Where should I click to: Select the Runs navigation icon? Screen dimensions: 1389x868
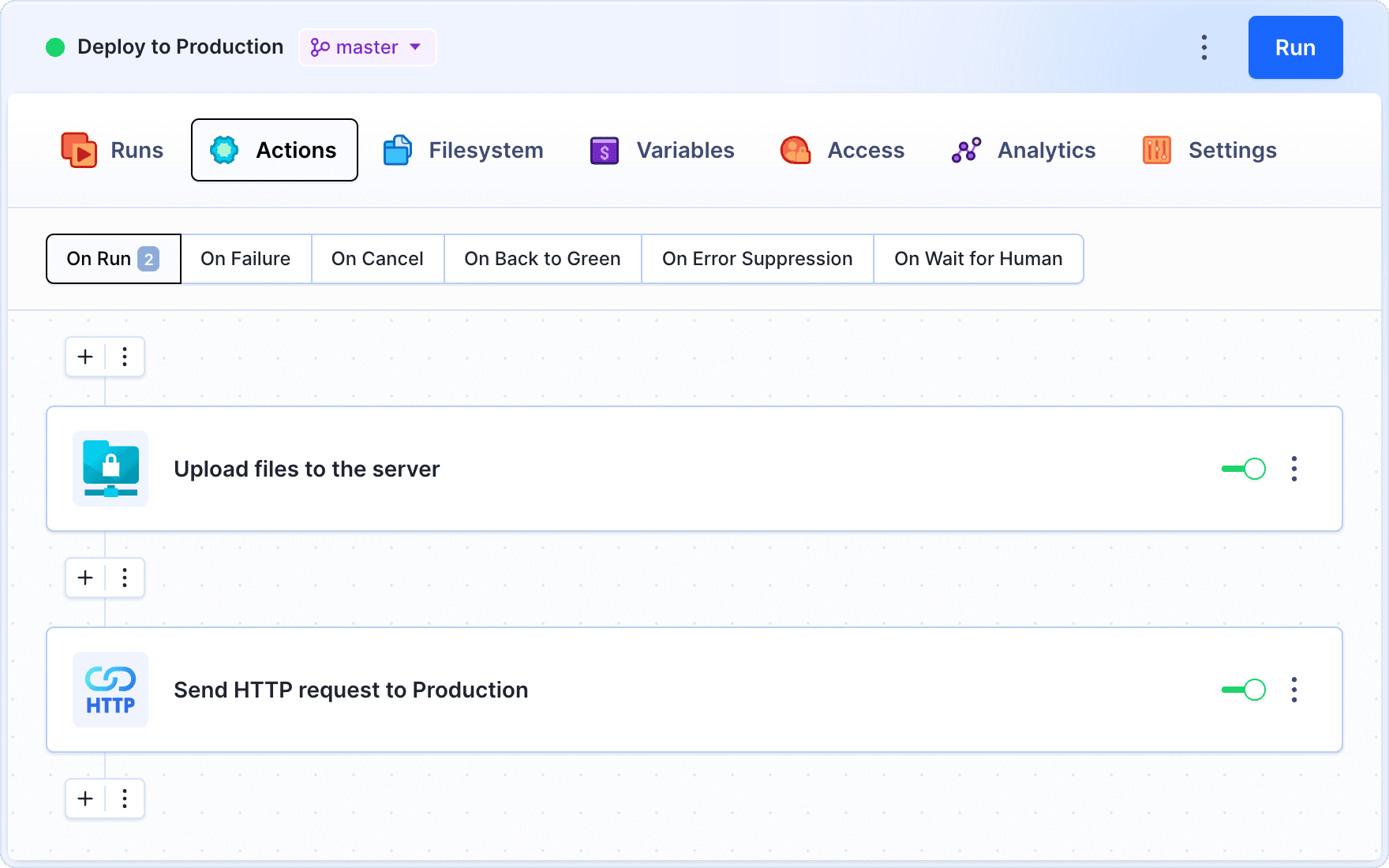[x=77, y=150]
